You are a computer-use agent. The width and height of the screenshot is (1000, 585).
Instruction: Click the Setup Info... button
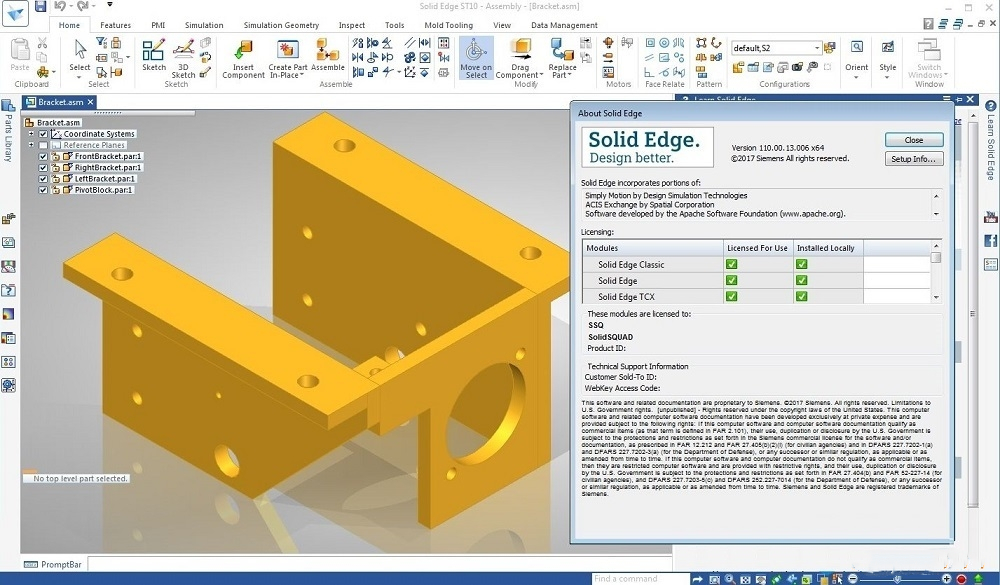pyautogui.click(x=913, y=159)
